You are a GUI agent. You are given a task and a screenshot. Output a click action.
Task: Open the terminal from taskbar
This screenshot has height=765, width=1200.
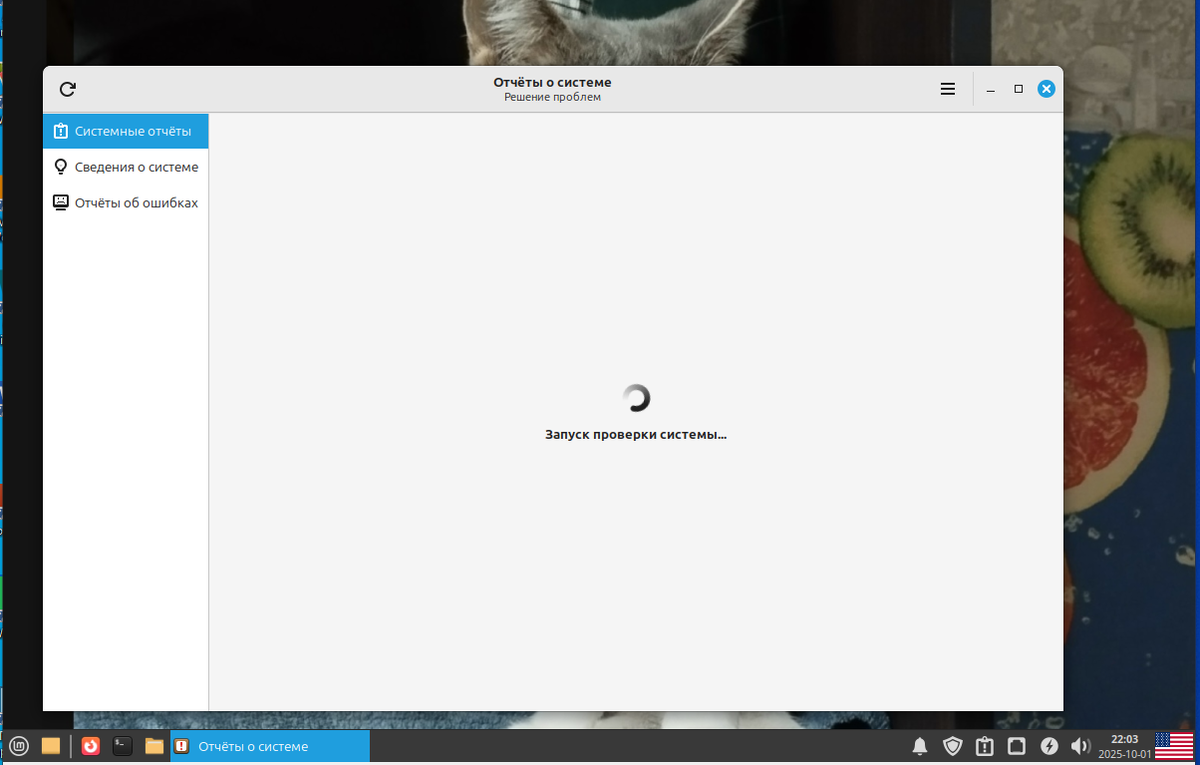click(122, 746)
